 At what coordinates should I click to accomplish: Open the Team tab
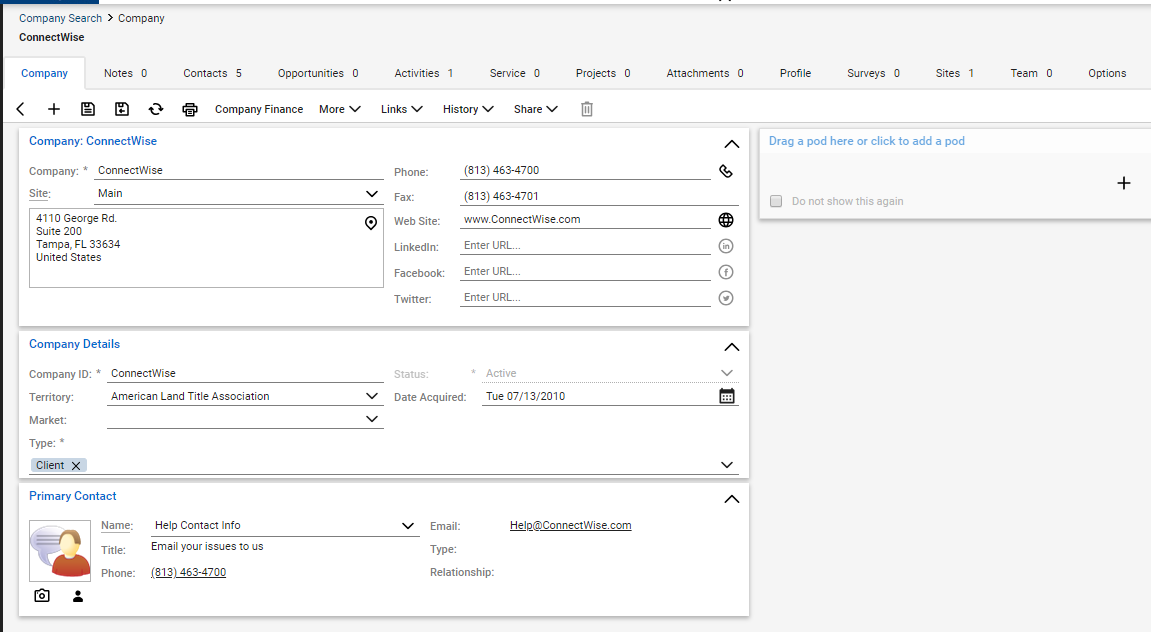pyautogui.click(x=1031, y=73)
